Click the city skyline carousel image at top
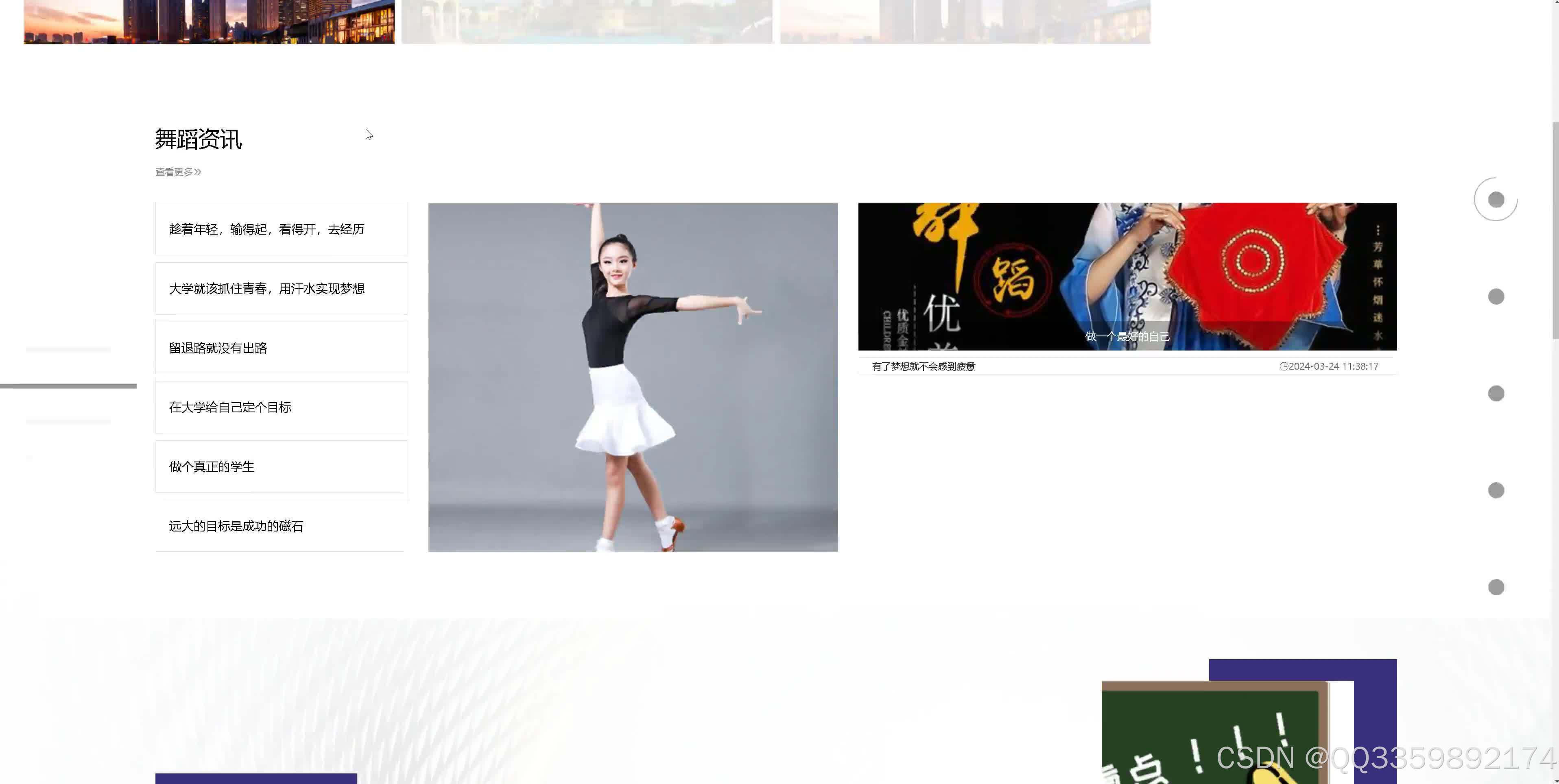Viewport: 1559px width, 784px height. [x=209, y=22]
